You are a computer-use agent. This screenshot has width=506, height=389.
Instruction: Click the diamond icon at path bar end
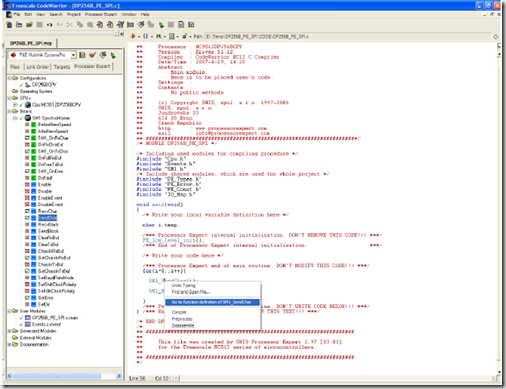click(496, 36)
